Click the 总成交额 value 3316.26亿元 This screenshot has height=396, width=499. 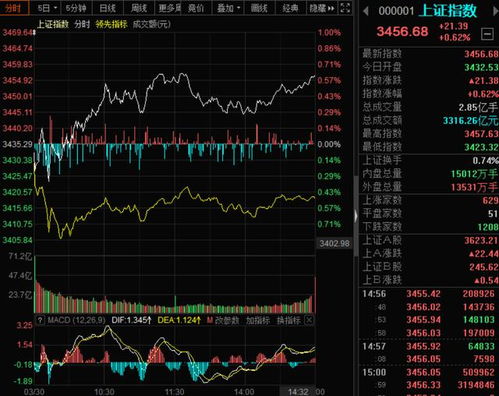click(x=471, y=121)
